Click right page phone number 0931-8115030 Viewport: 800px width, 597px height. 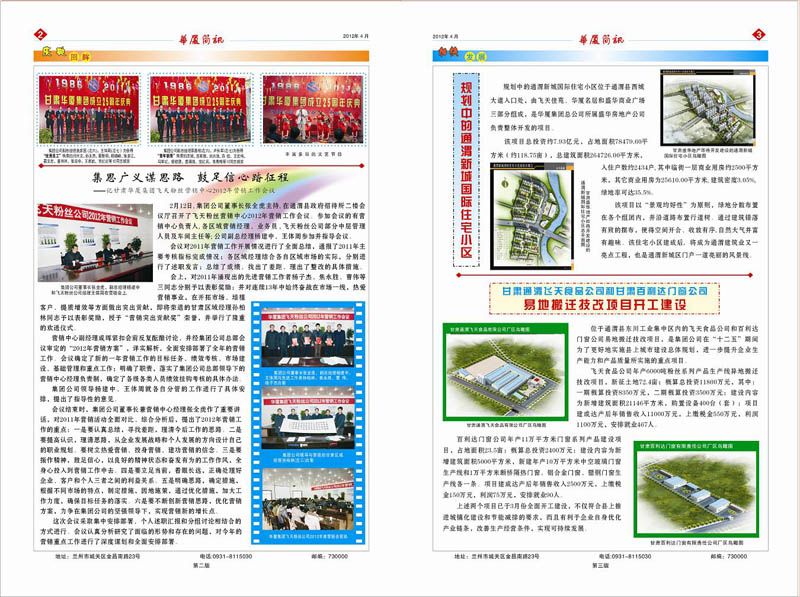click(x=626, y=556)
